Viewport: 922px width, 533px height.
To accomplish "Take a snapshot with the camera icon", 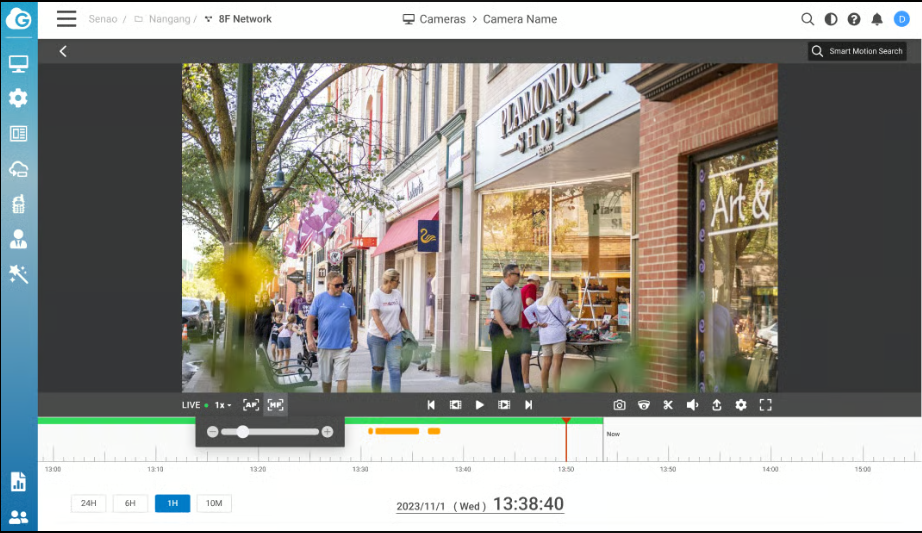I will point(620,405).
